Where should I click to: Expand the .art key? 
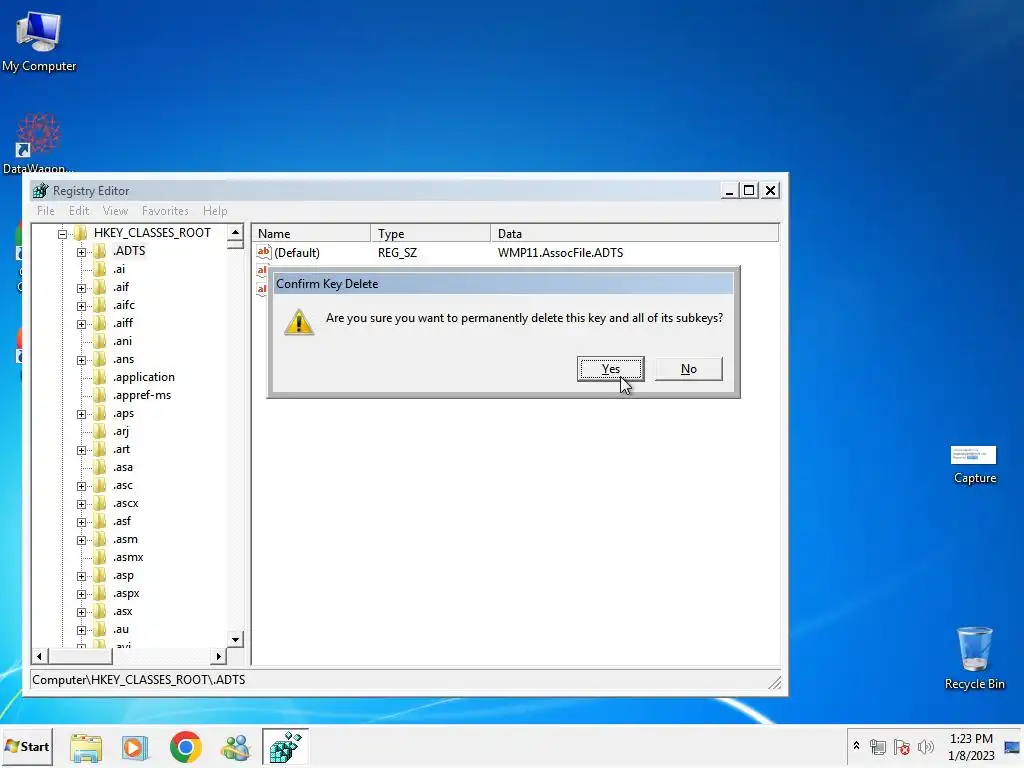pyautogui.click(x=81, y=451)
